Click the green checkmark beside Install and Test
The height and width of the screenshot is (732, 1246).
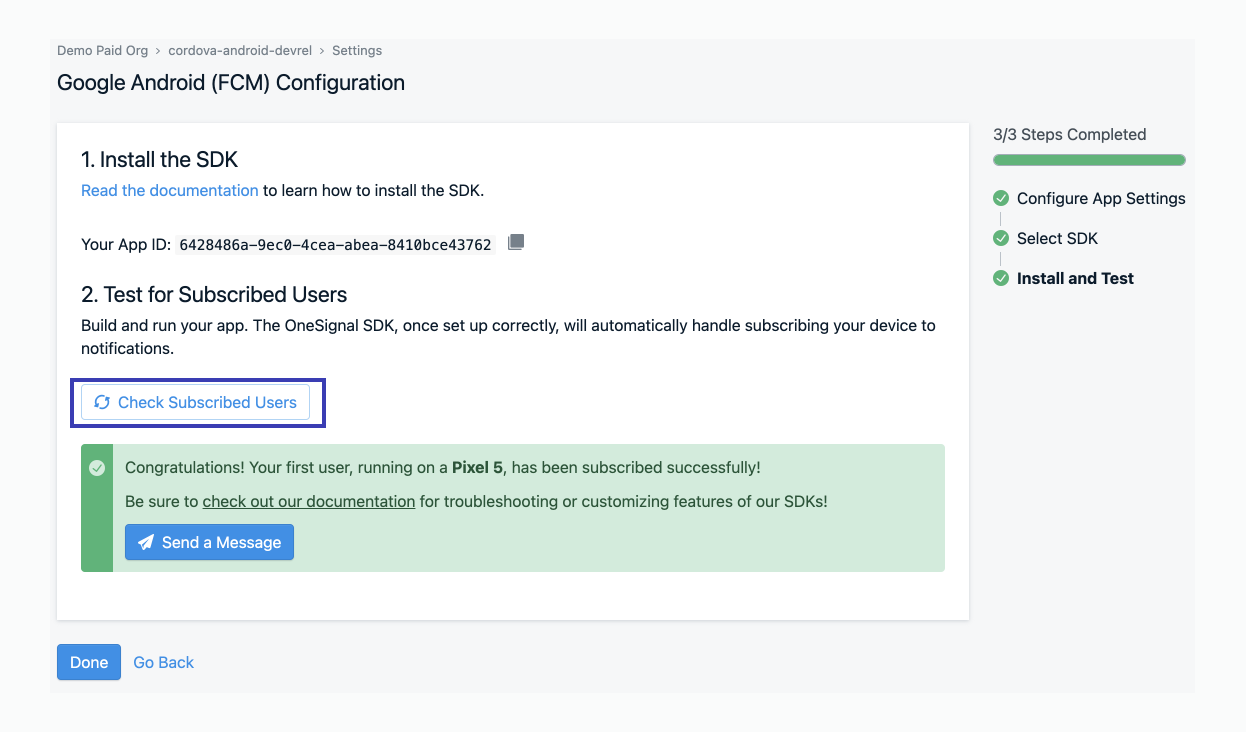coord(1001,278)
